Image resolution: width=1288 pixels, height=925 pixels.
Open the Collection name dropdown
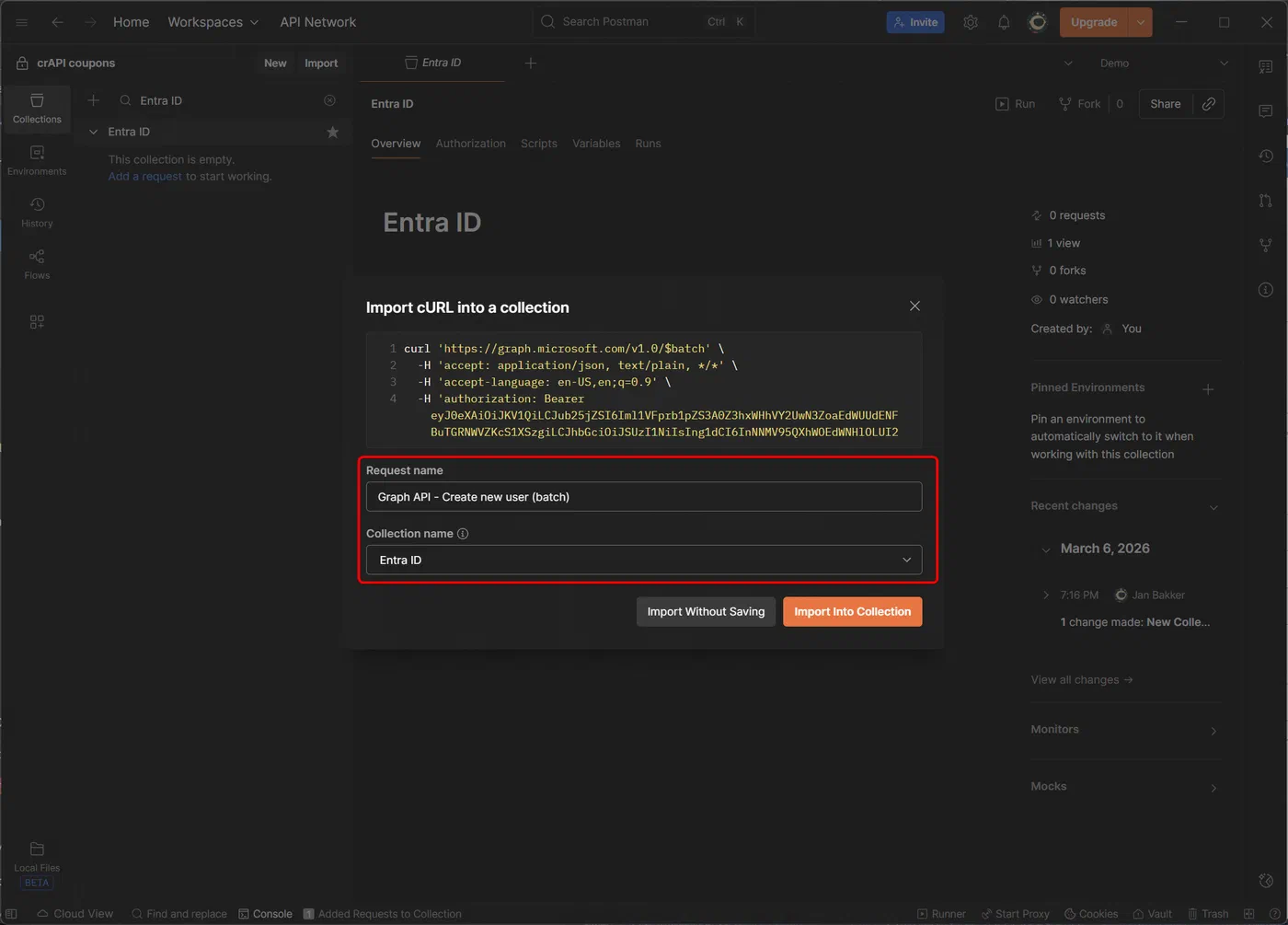644,560
